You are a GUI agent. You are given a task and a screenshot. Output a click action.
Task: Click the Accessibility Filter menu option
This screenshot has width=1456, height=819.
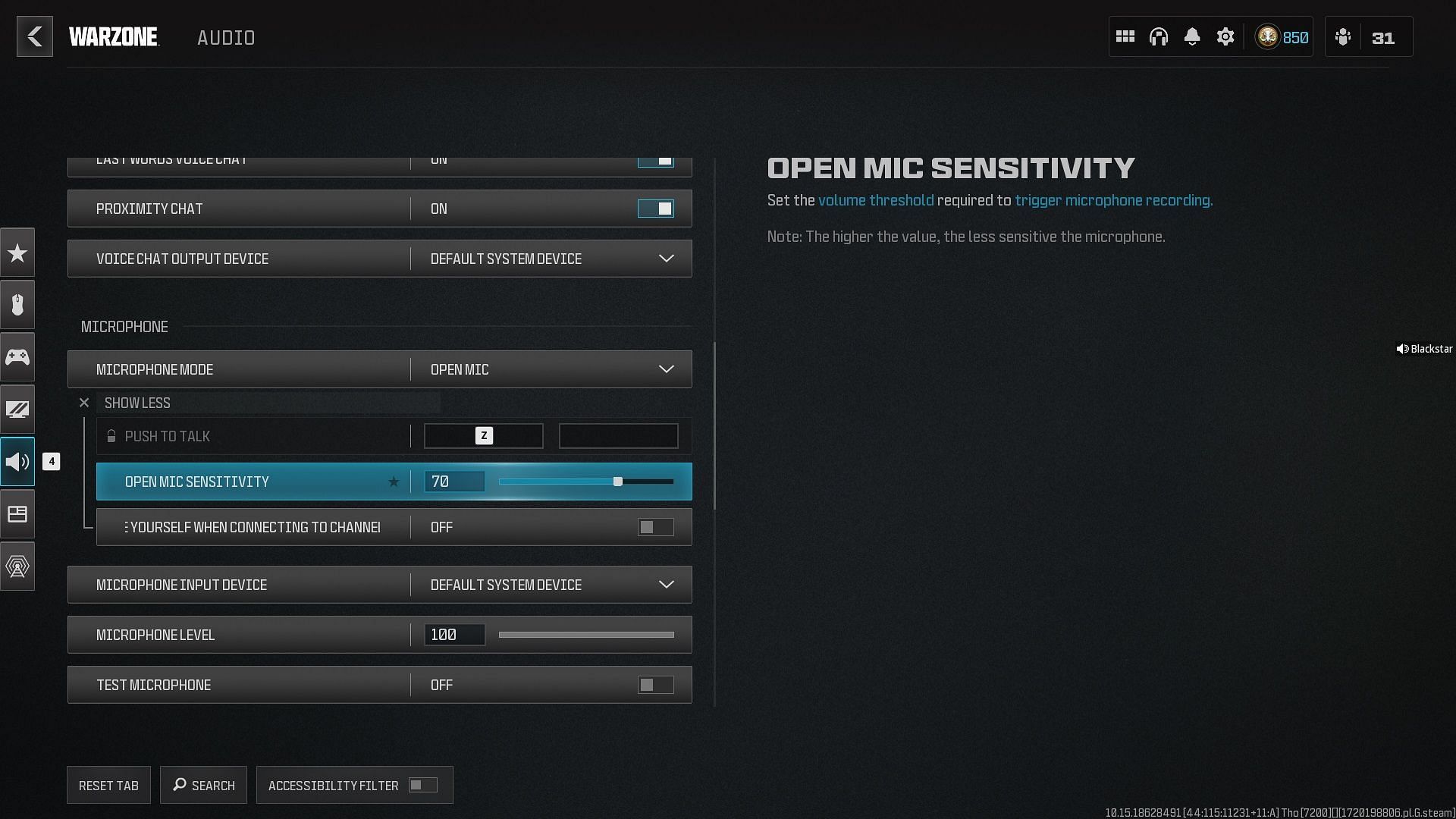(354, 785)
